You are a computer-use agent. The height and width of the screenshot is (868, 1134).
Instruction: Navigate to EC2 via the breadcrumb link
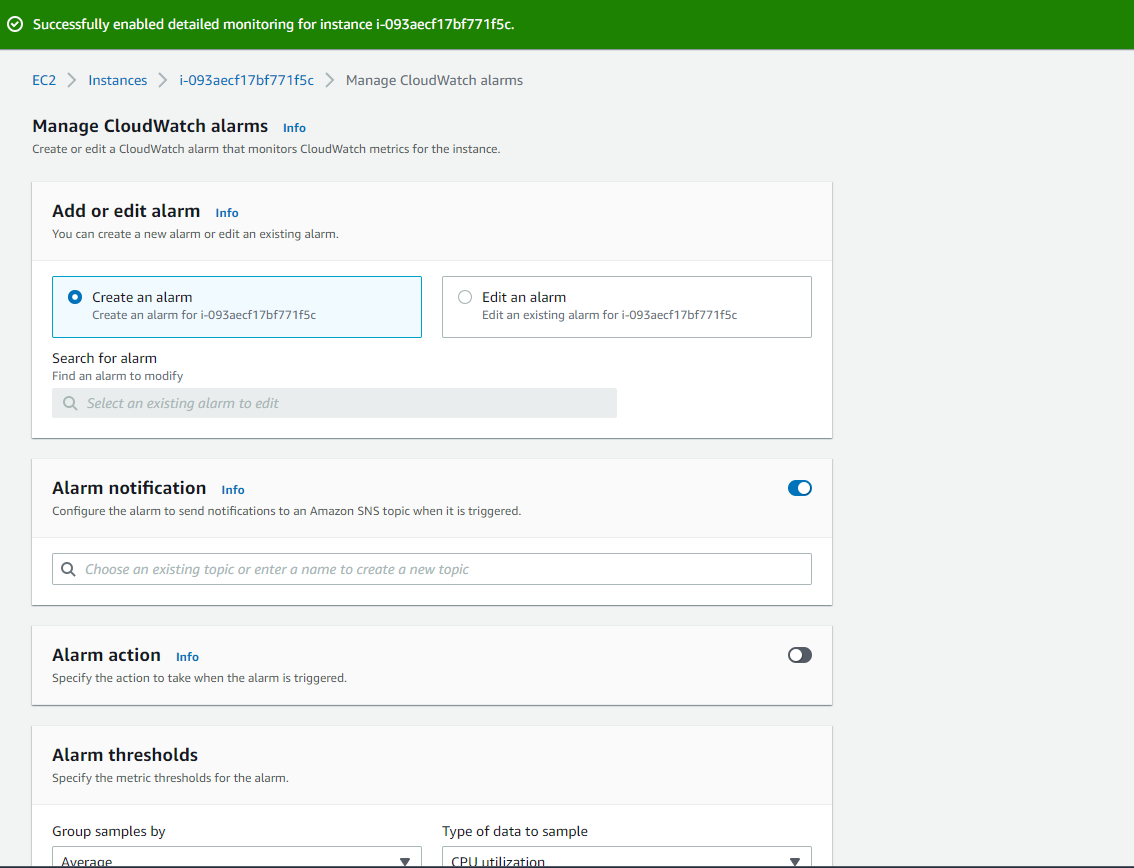coord(43,80)
